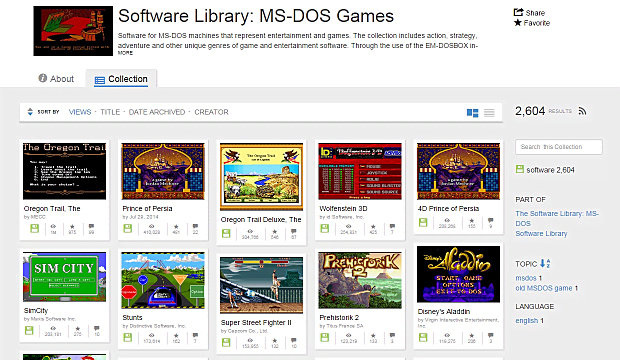Click the TOPIC sort order icon
This screenshot has height=360, width=620.
[545, 263]
